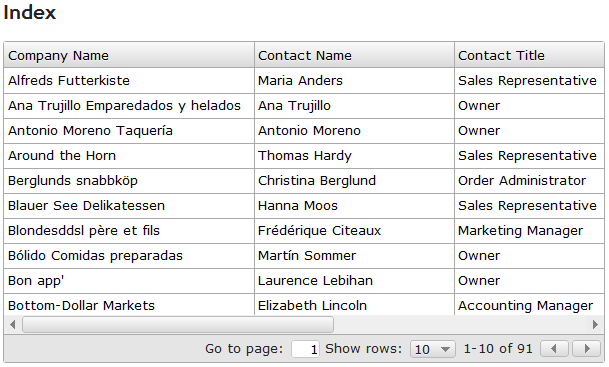Go to the previous page arrow
Viewport: 609px width, 367px height.
pos(555,349)
